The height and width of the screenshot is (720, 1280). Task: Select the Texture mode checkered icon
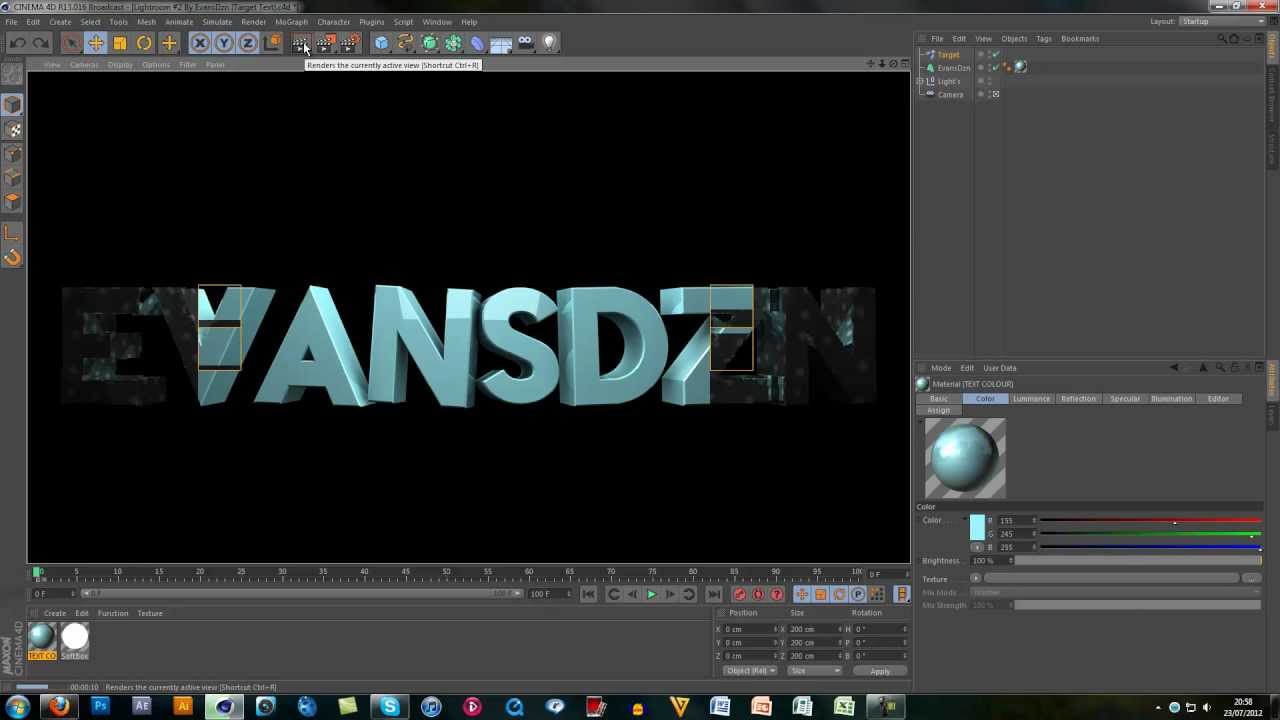click(12, 130)
